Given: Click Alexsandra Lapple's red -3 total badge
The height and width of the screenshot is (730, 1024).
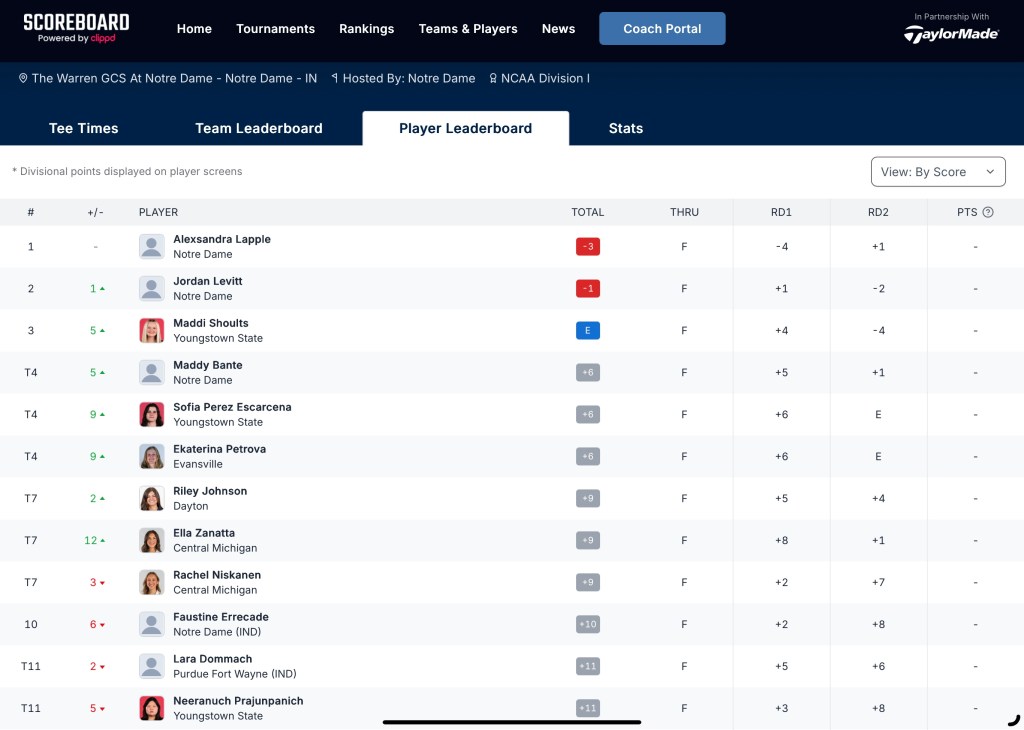Looking at the screenshot, I should [588, 247].
